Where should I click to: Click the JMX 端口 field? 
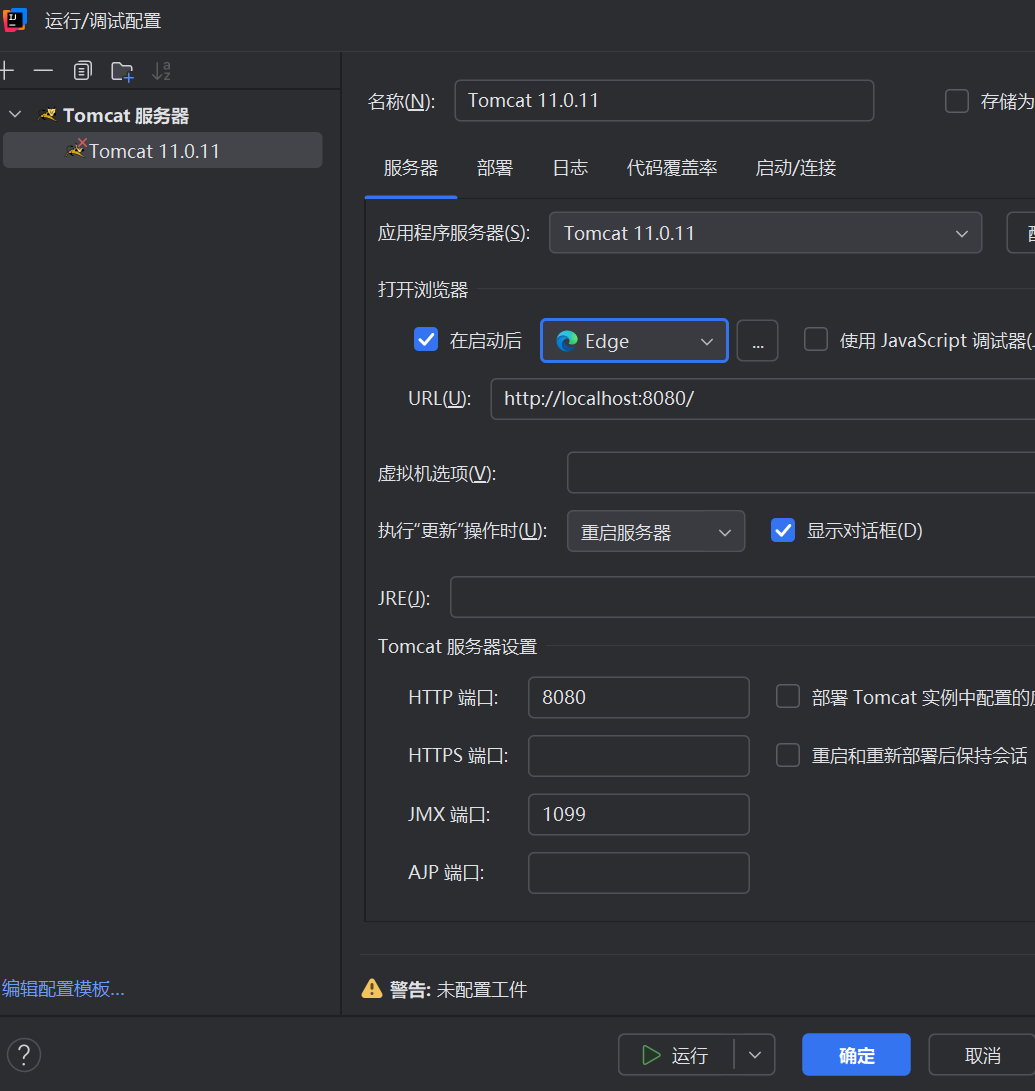click(x=639, y=814)
